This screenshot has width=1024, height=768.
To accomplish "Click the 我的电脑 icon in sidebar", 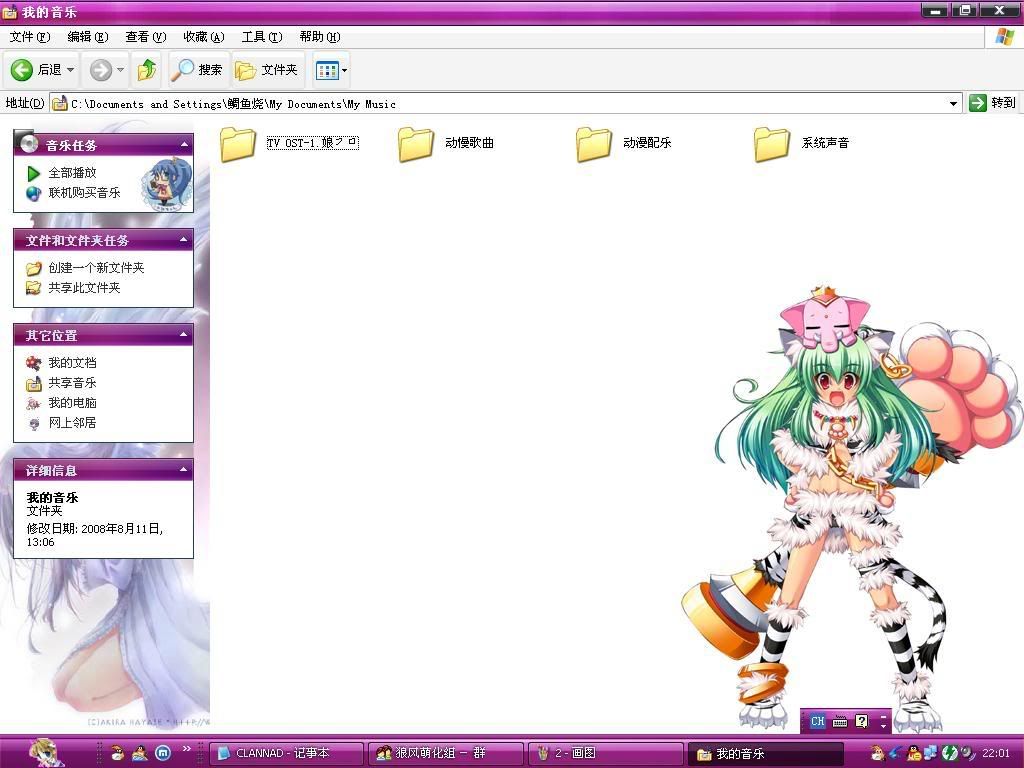I will pos(33,404).
